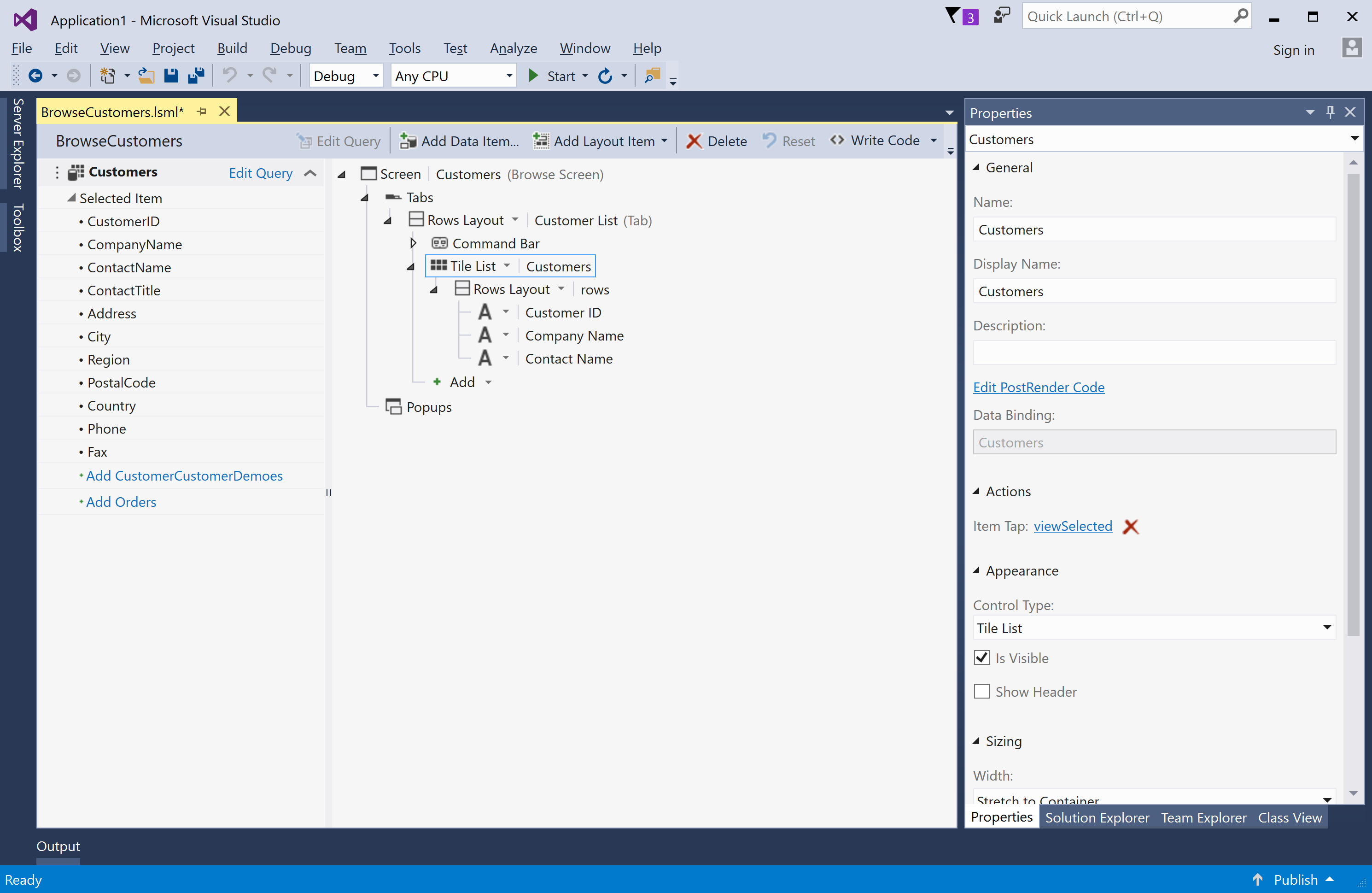Open the Server Explorer side tab

18,143
